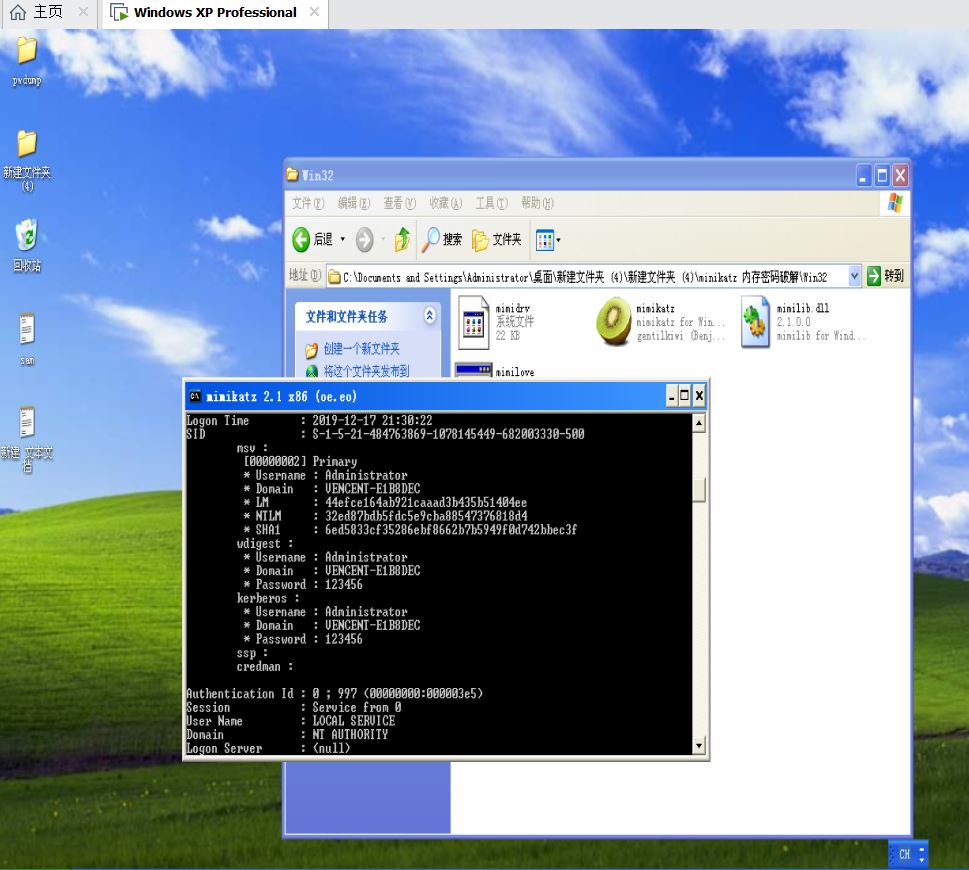
Task: Click 创建一个新文件夹 link
Action: coord(362,348)
